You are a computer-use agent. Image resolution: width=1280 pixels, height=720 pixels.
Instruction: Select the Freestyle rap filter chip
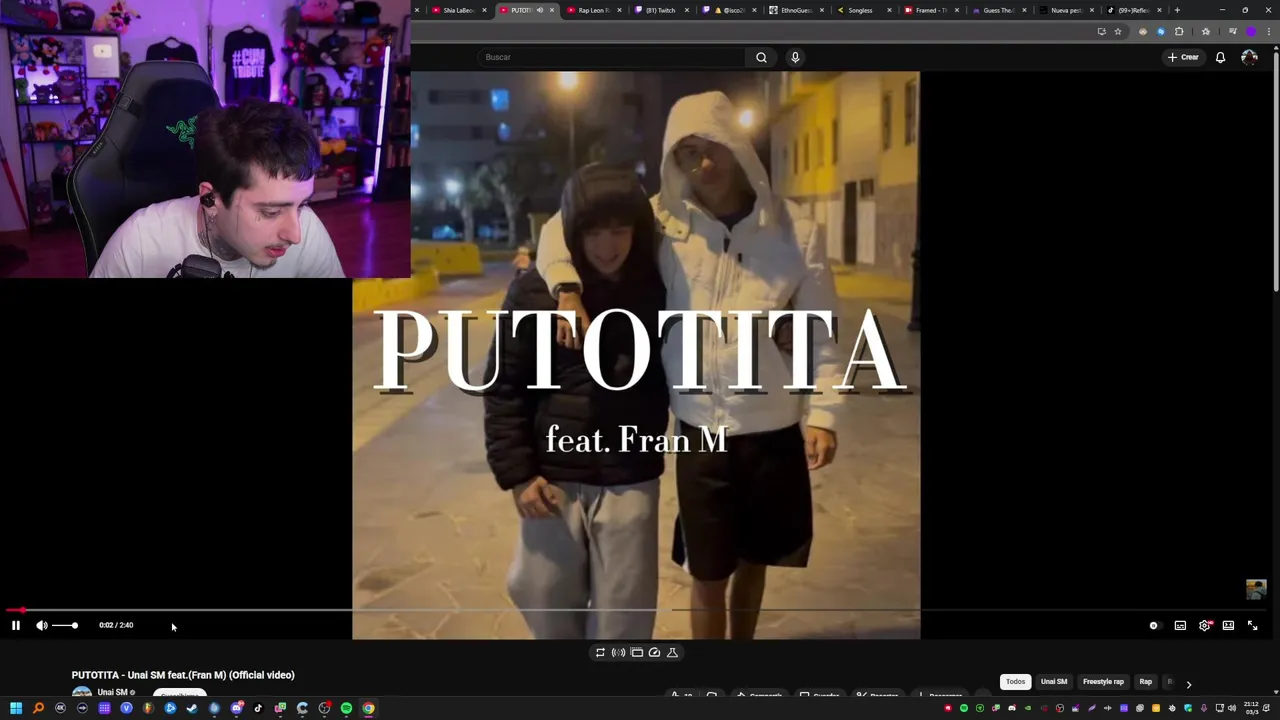tap(1103, 682)
